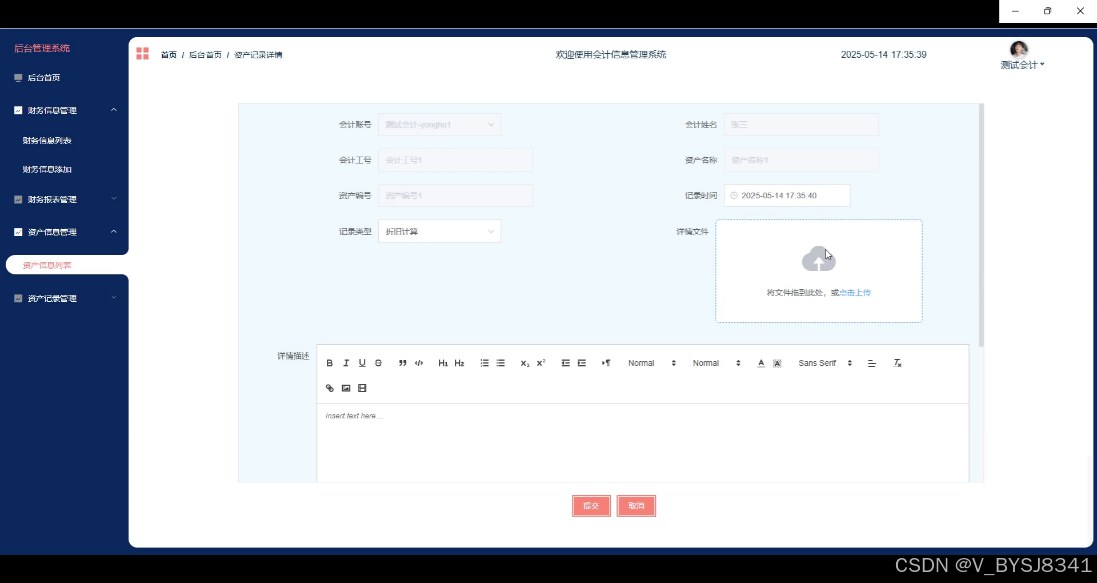
Task: Open the 测试会计 user menu
Action: [x=1022, y=65]
